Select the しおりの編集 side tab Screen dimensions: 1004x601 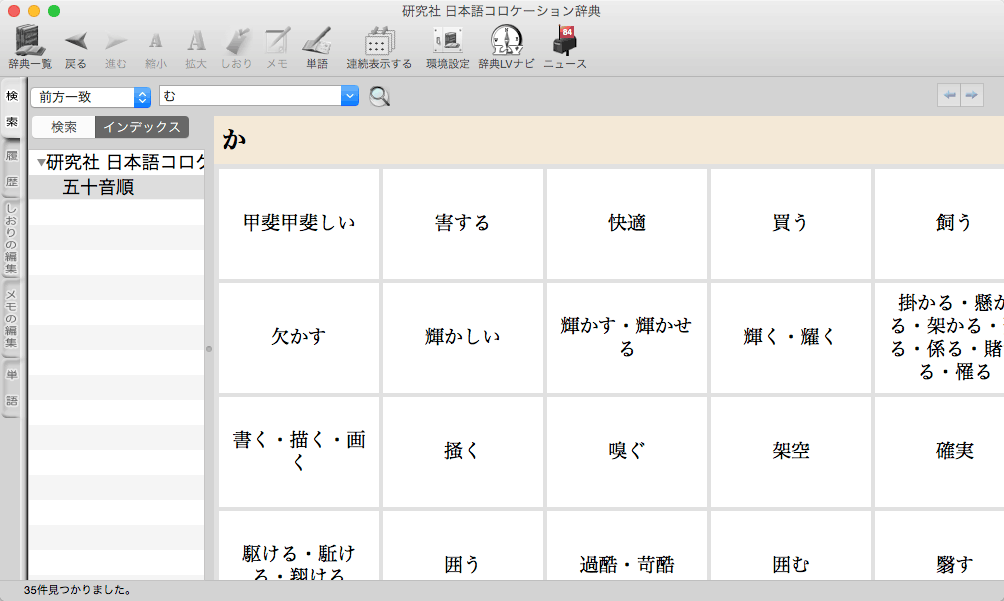pos(12,239)
